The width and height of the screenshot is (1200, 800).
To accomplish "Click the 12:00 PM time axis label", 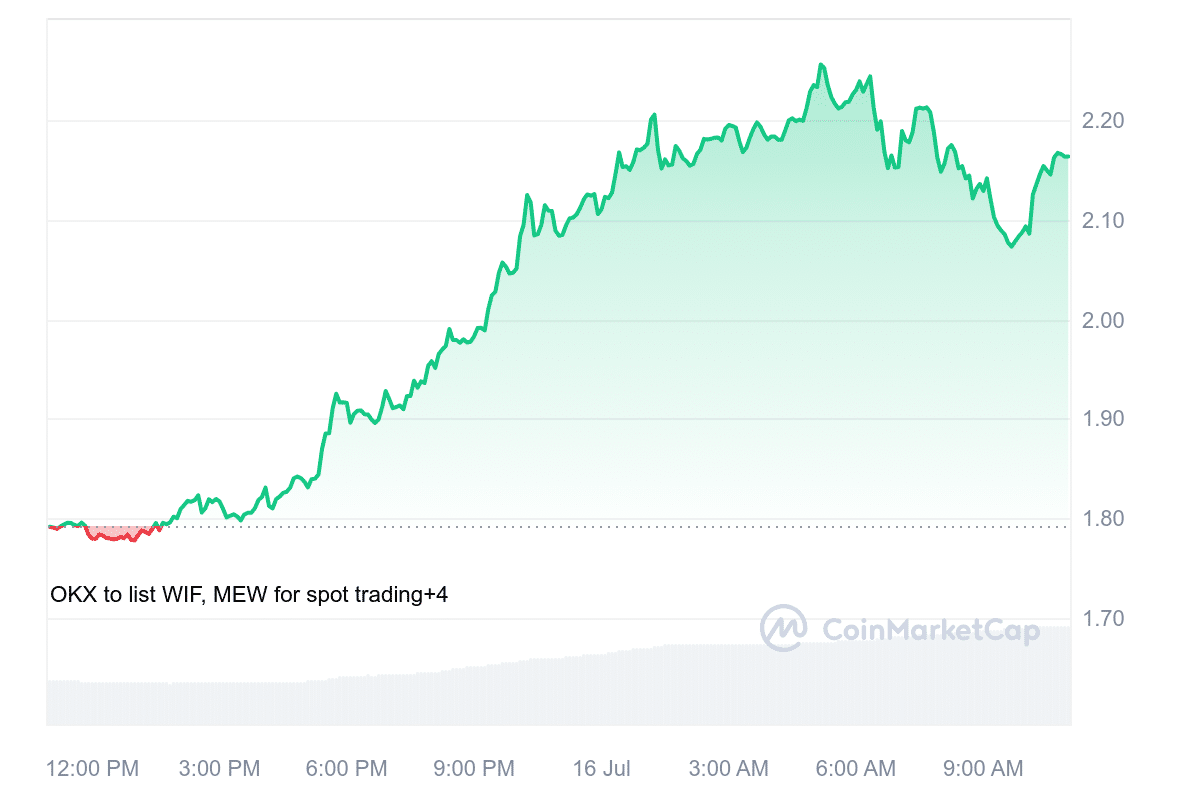I will (93, 769).
